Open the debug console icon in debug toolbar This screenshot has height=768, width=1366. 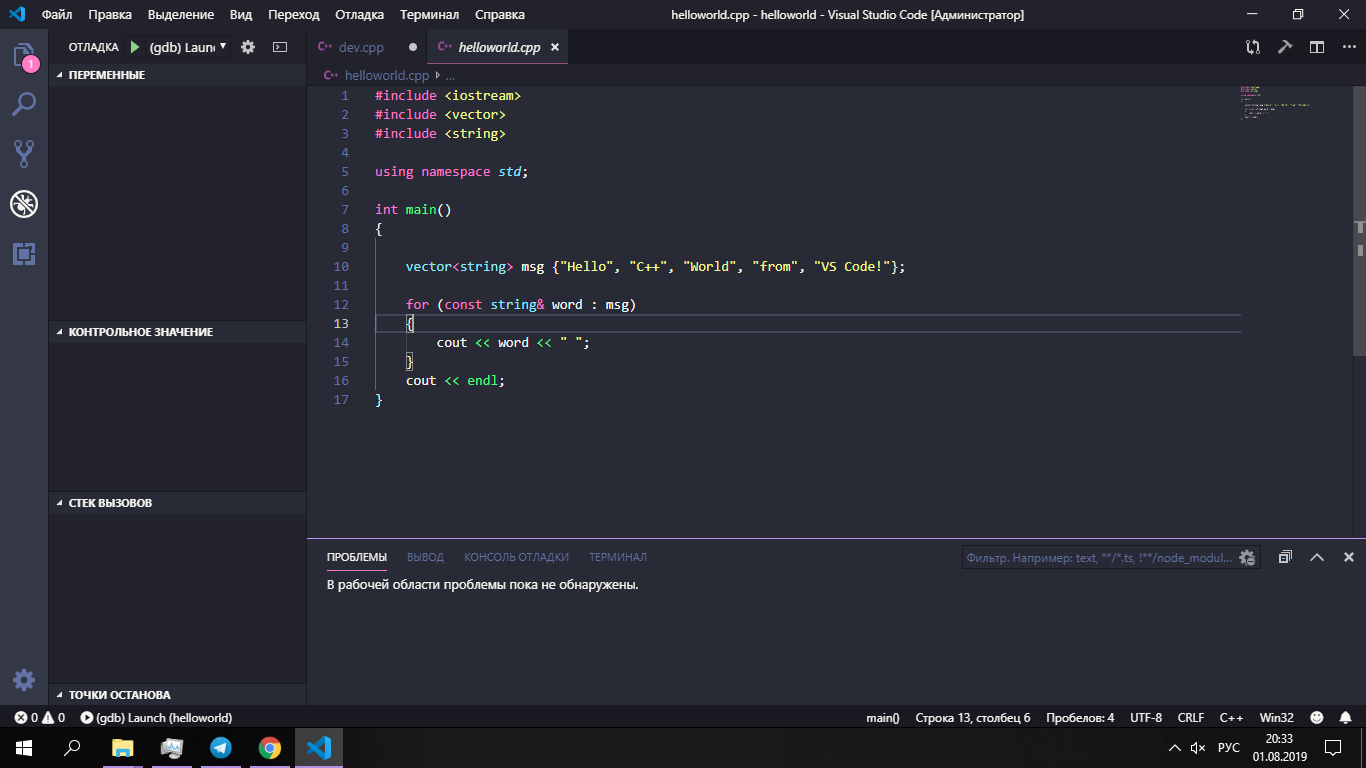(x=280, y=47)
